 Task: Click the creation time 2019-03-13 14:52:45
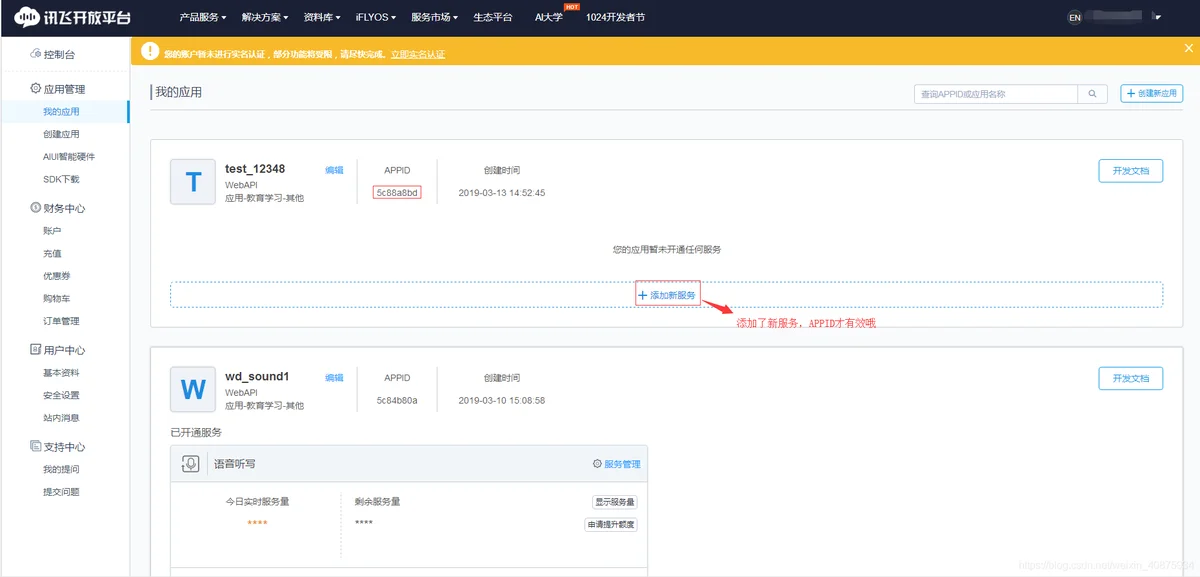click(x=502, y=193)
